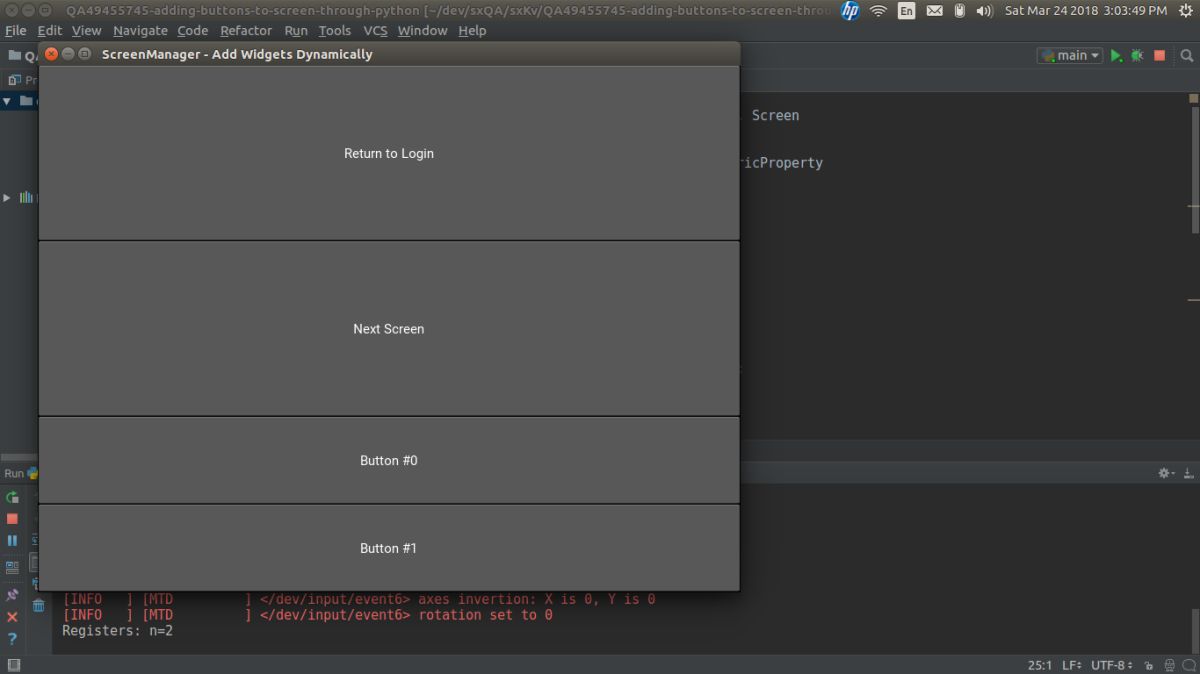Screen dimensions: 1200x674
Task: Click the Pause output icon in Run panel
Action: [12, 541]
